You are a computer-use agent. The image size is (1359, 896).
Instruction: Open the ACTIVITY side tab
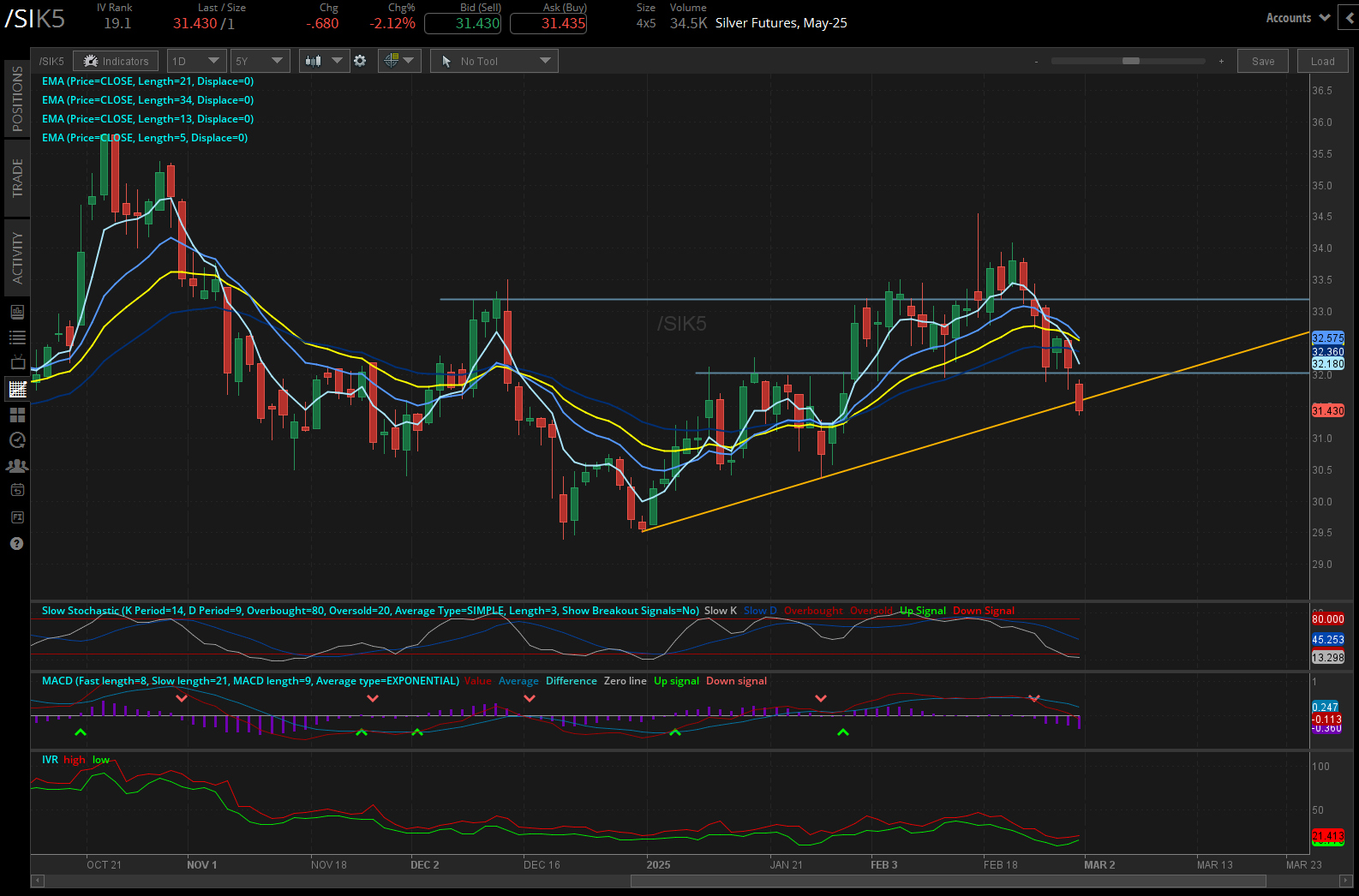(17, 258)
